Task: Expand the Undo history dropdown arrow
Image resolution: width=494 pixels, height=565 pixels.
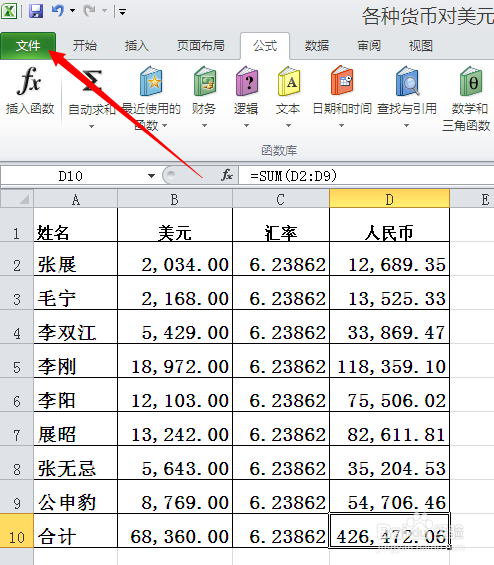Action: [x=73, y=11]
